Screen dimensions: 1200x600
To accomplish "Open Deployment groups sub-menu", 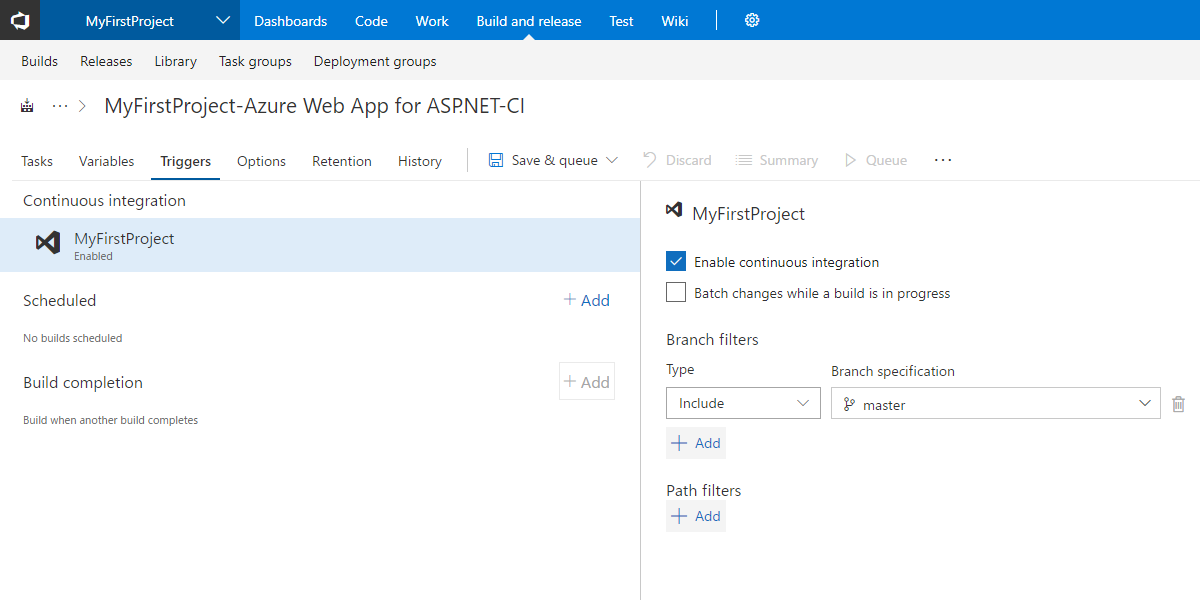I will [375, 61].
